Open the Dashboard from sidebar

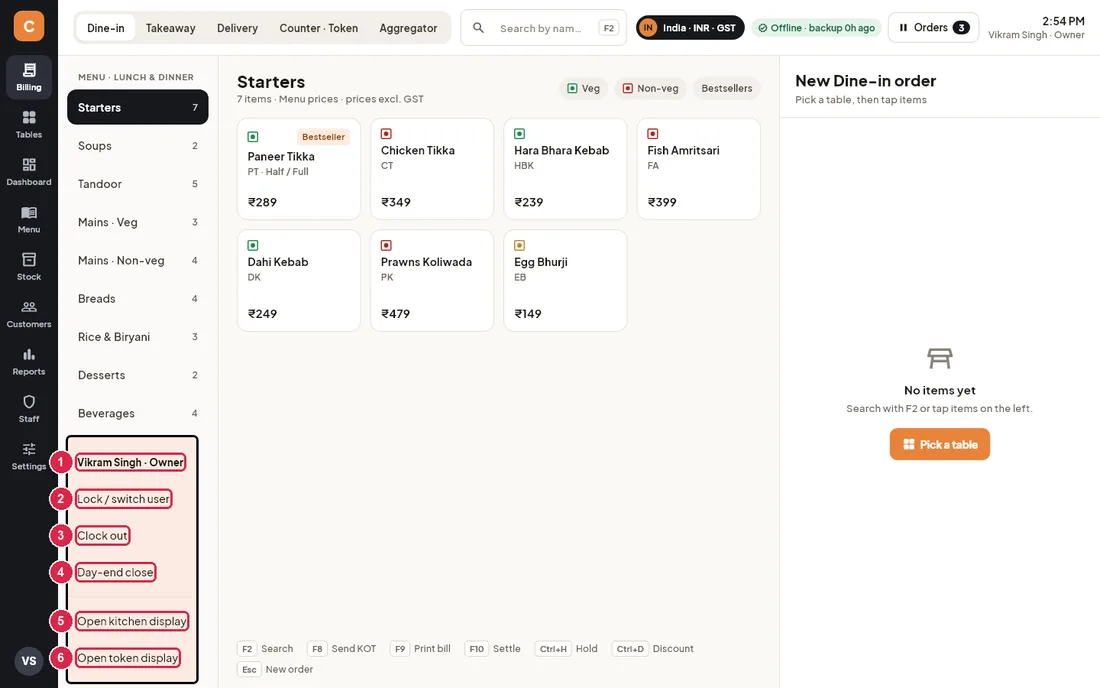pyautogui.click(x=29, y=172)
